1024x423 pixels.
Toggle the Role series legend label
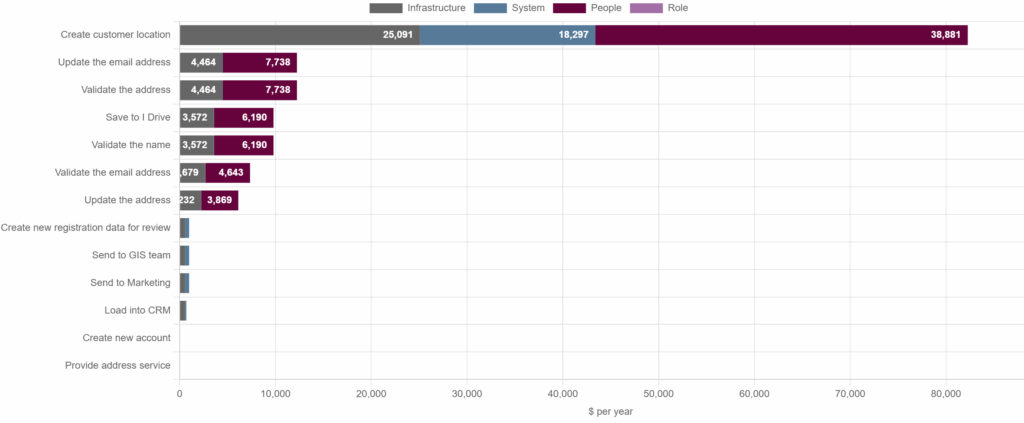pos(677,8)
